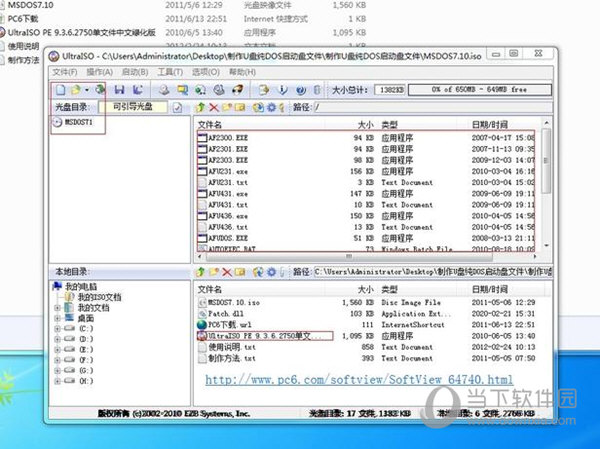Click New Folder icon in disc toolbar
Image resolution: width=600 pixels, height=449 pixels.
[227, 107]
